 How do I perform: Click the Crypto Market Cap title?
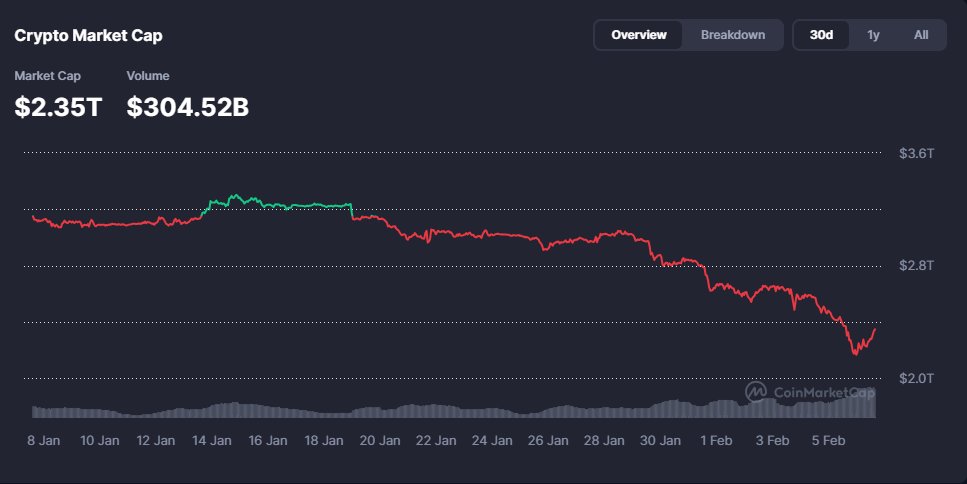(88, 35)
